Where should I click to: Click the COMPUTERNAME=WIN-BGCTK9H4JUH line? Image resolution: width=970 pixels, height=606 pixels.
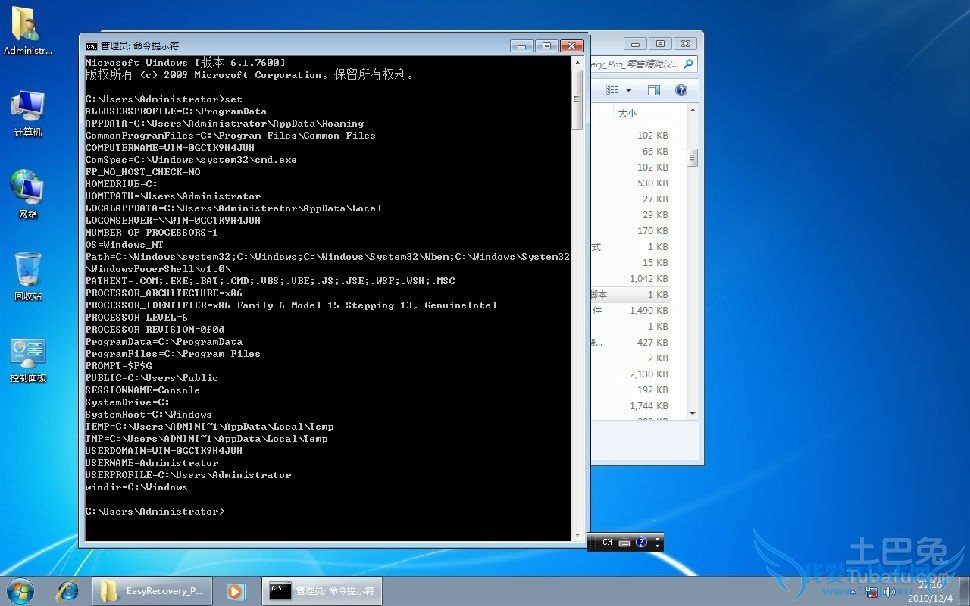170,148
